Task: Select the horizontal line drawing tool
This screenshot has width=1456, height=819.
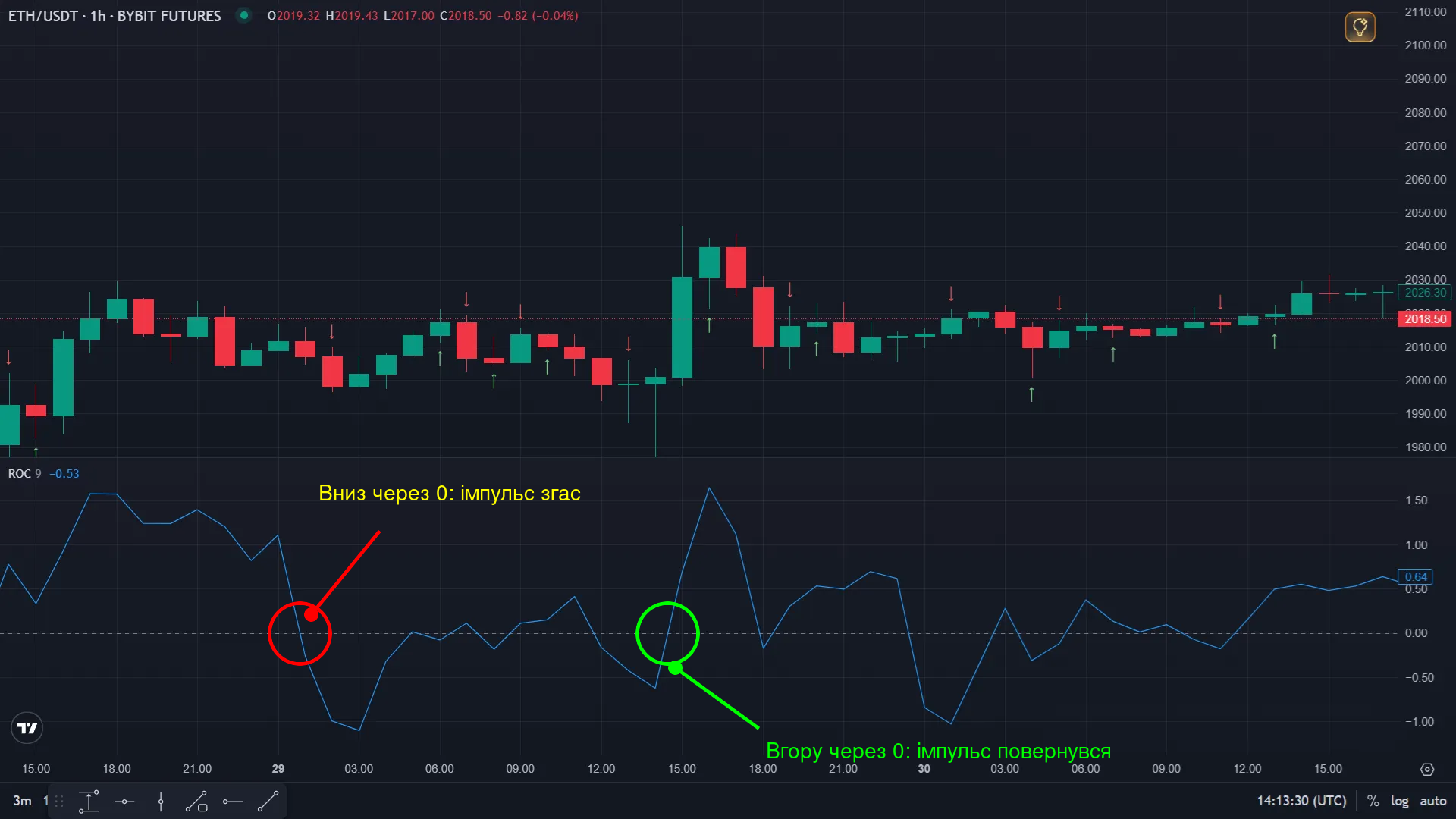Action: click(x=124, y=802)
